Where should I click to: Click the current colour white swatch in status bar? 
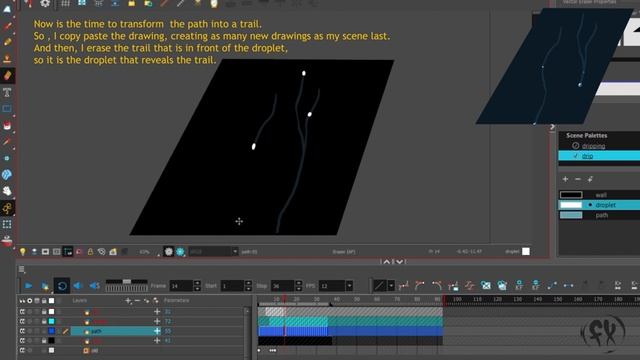pyautogui.click(x=526, y=251)
